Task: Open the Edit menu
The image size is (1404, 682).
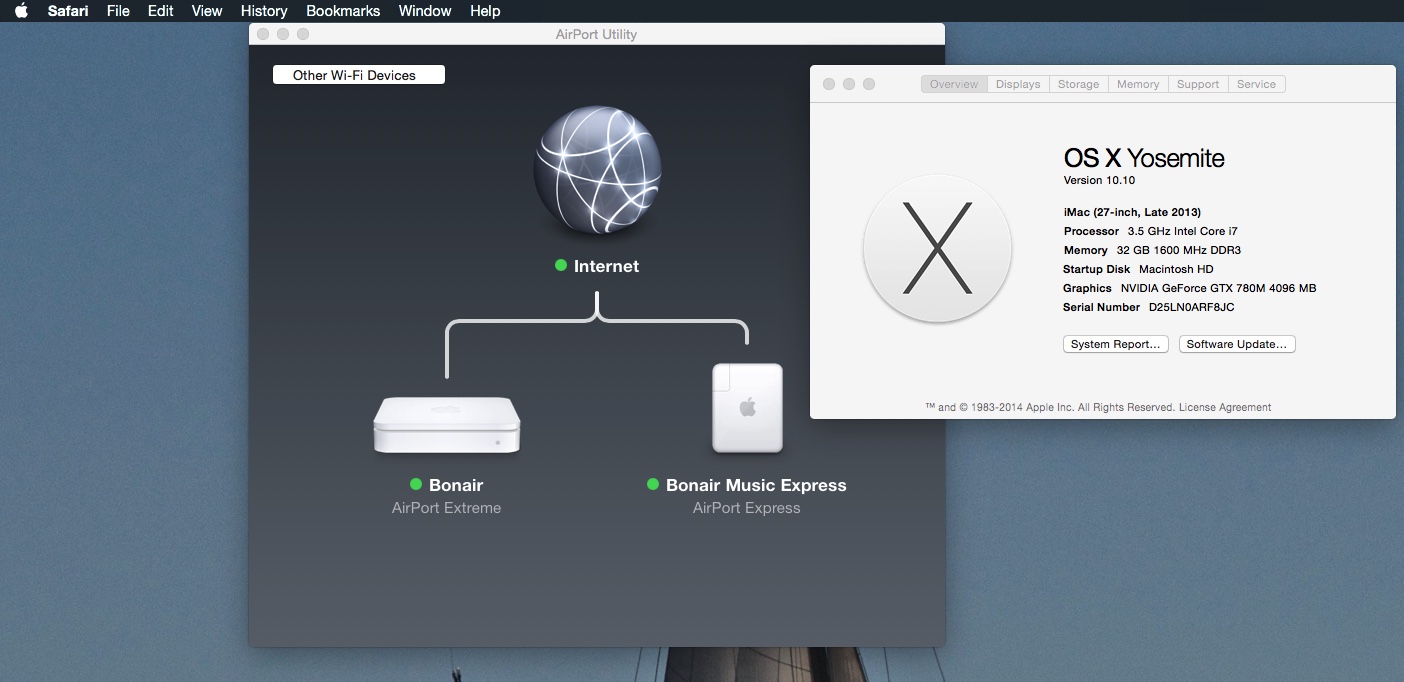Action: pos(160,11)
